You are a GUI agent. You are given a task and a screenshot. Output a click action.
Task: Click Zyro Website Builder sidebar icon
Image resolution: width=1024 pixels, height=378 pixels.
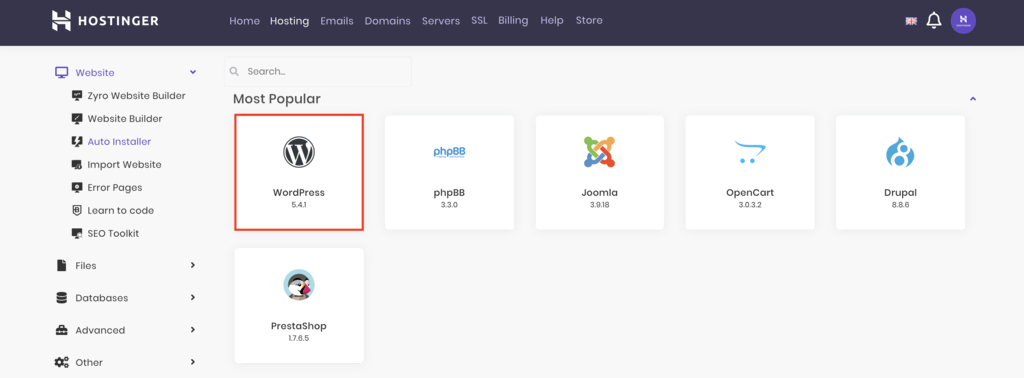[x=76, y=96]
